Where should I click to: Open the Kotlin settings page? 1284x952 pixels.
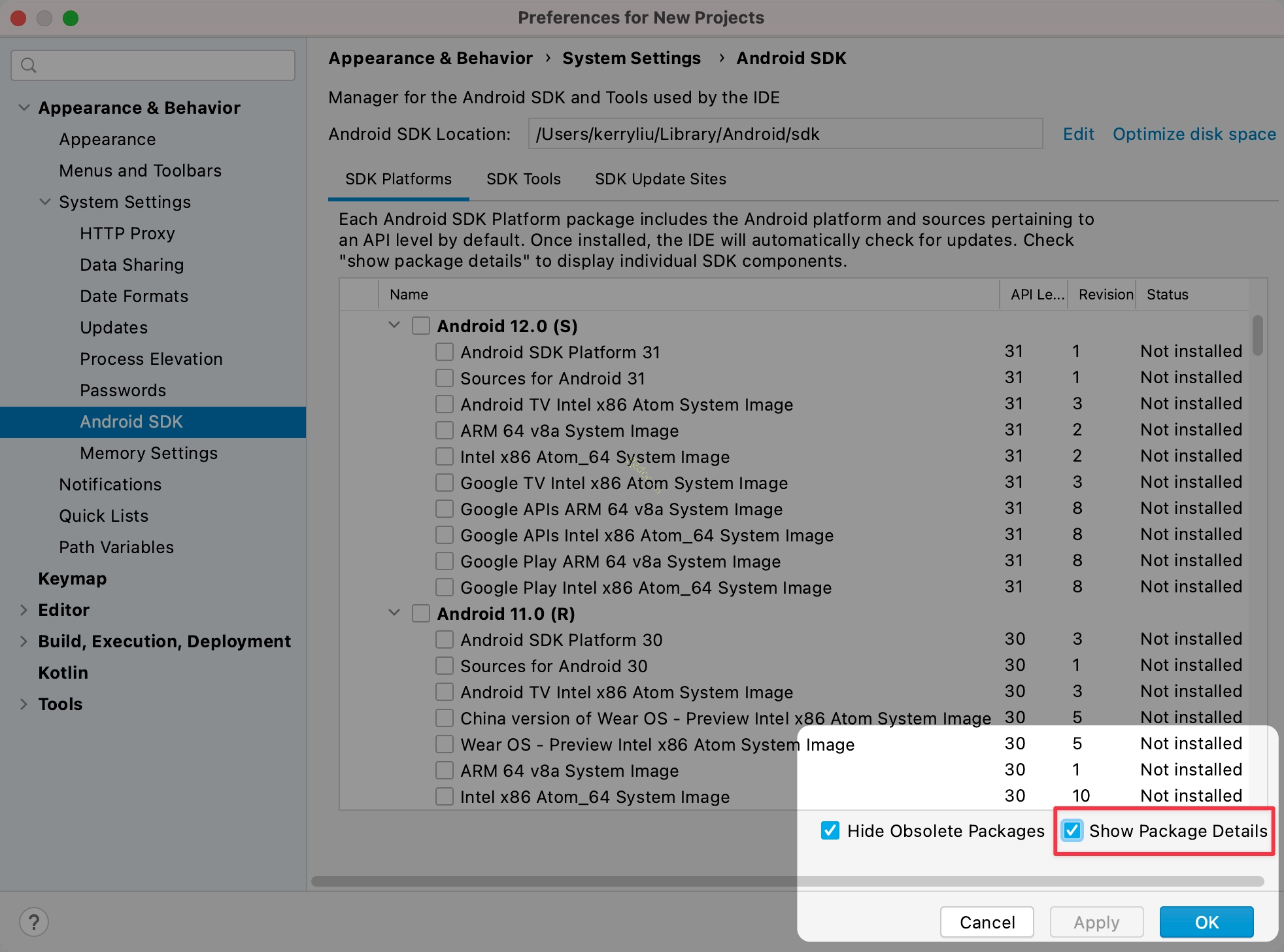[x=63, y=673]
